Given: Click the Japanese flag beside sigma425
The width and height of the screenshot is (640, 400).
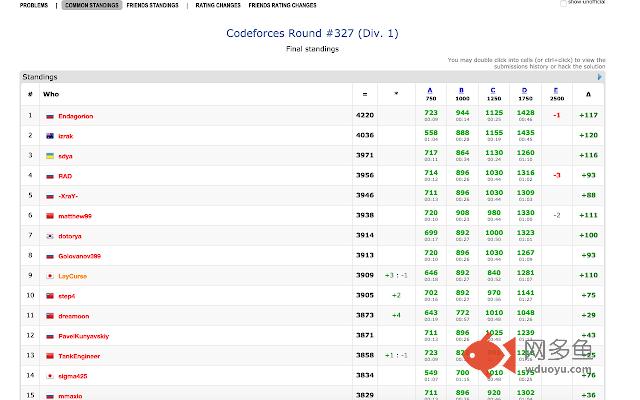Looking at the screenshot, I should [x=50, y=376].
